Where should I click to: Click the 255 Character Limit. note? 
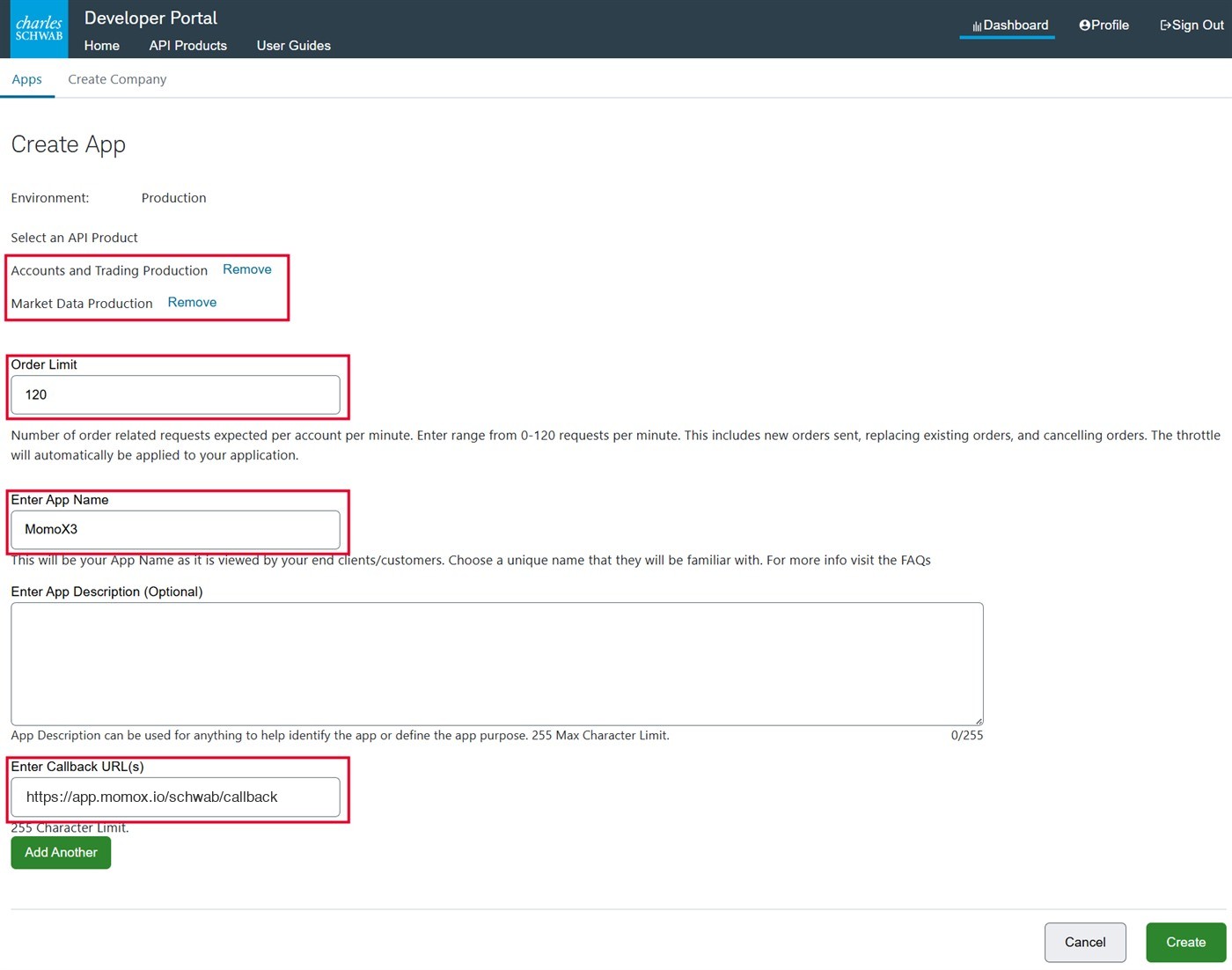(70, 827)
